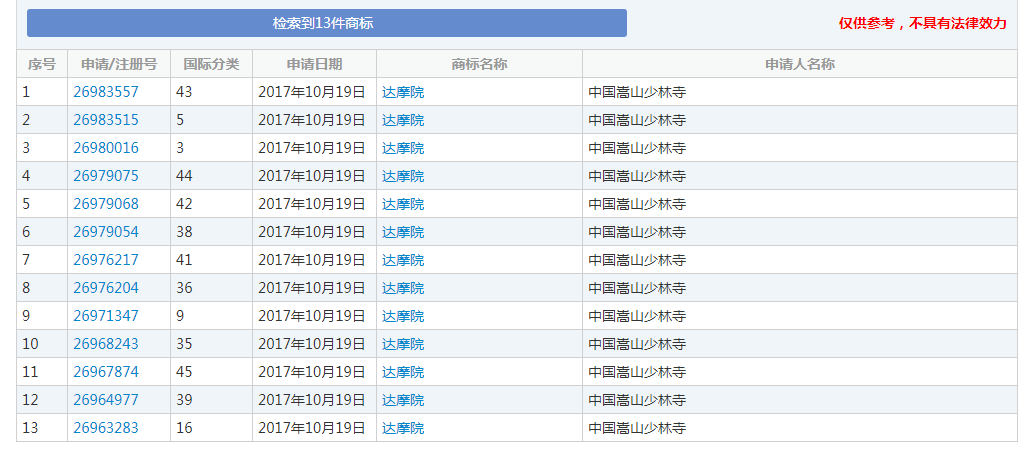Select class 35 cell in row 10
1026x453 pixels.
[x=211, y=344]
